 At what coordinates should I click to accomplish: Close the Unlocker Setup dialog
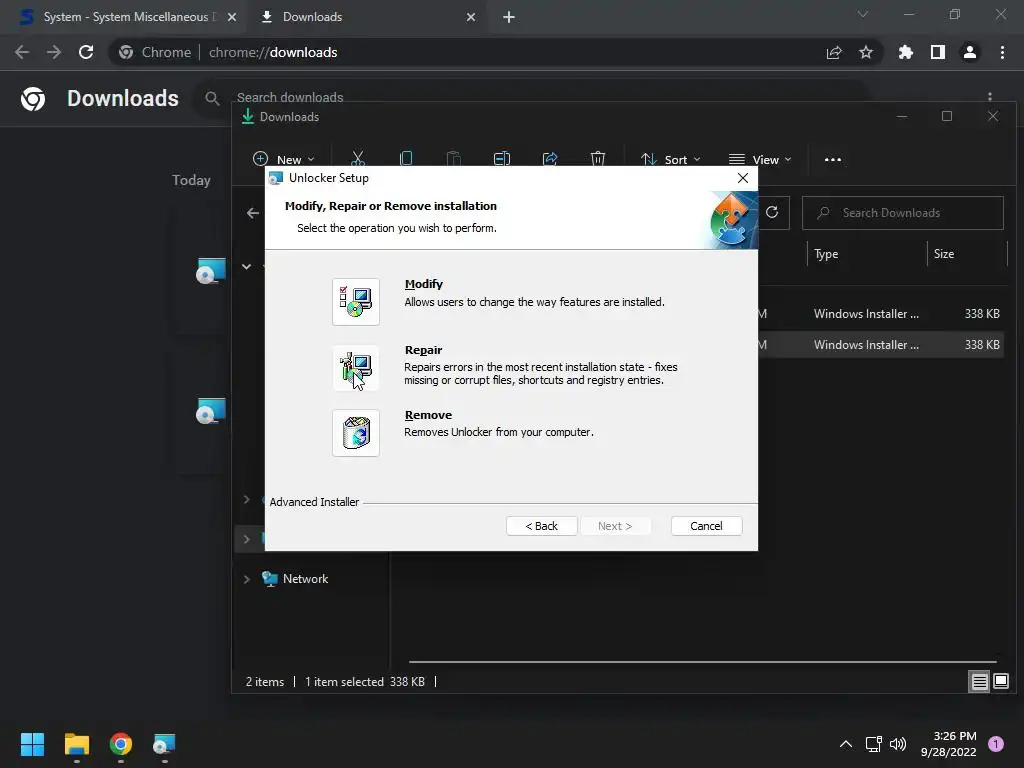(x=743, y=178)
